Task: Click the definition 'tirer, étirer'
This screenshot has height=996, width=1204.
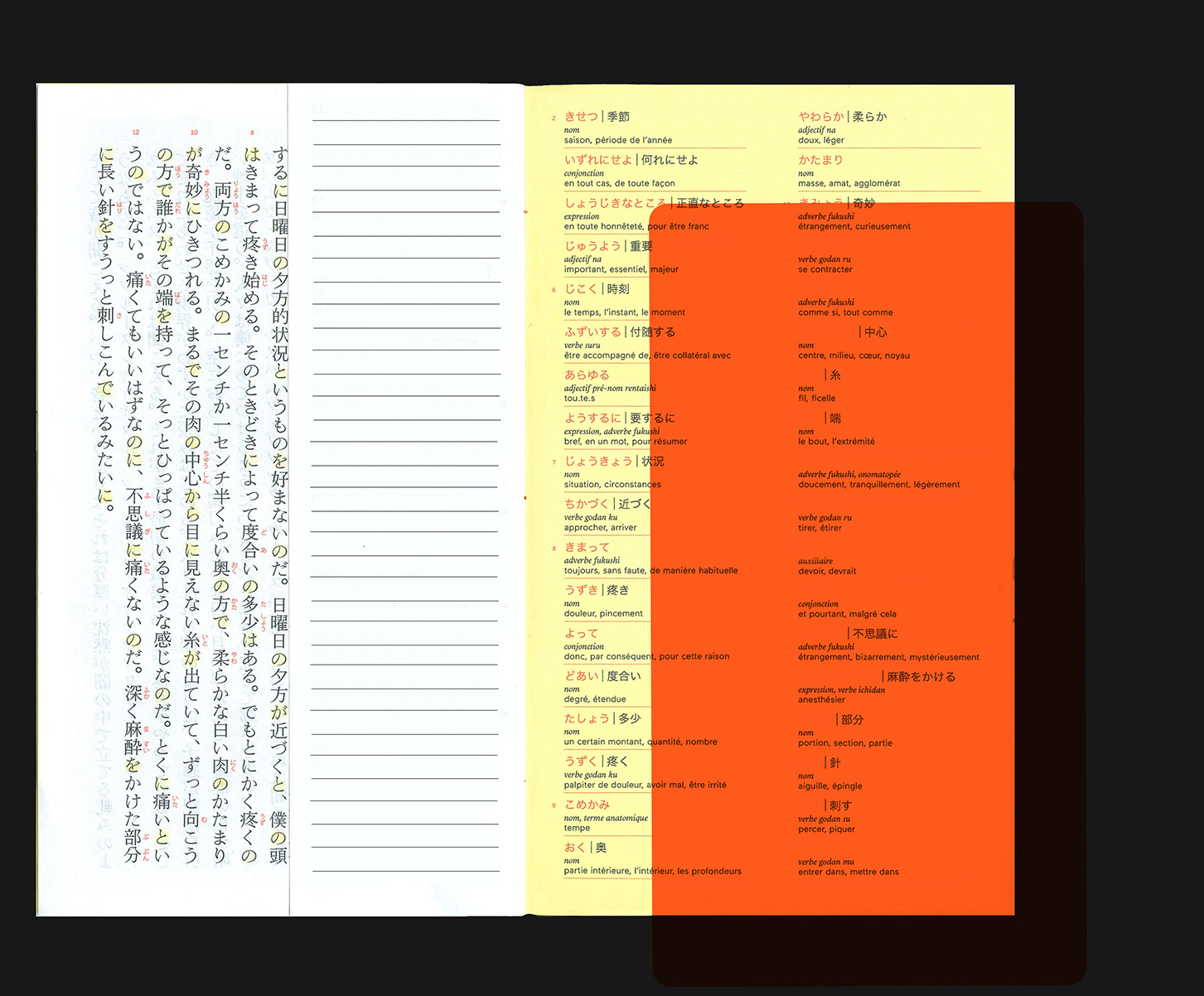Action: click(x=820, y=528)
